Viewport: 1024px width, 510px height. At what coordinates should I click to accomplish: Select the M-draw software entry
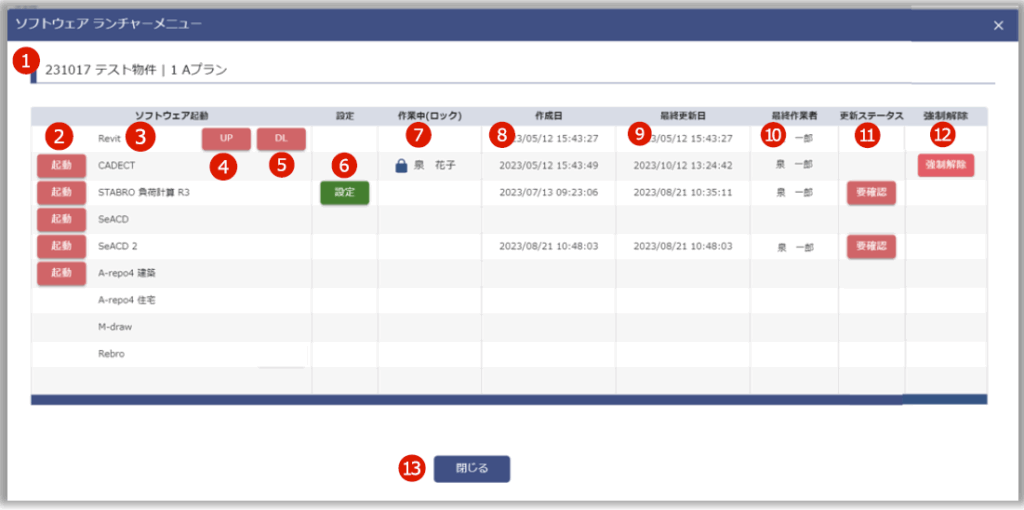click(x=115, y=327)
